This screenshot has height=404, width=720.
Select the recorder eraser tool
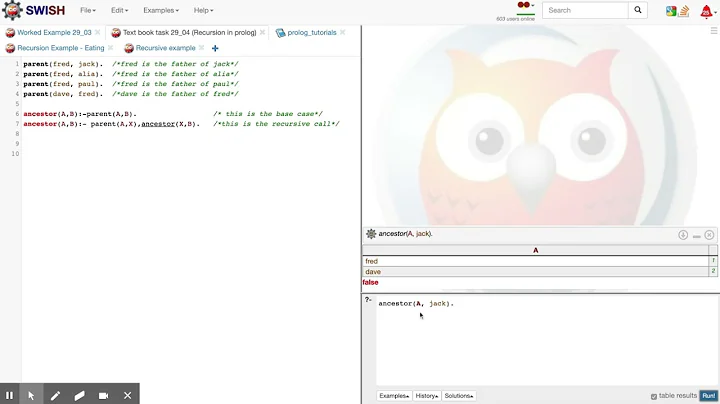[79, 395]
